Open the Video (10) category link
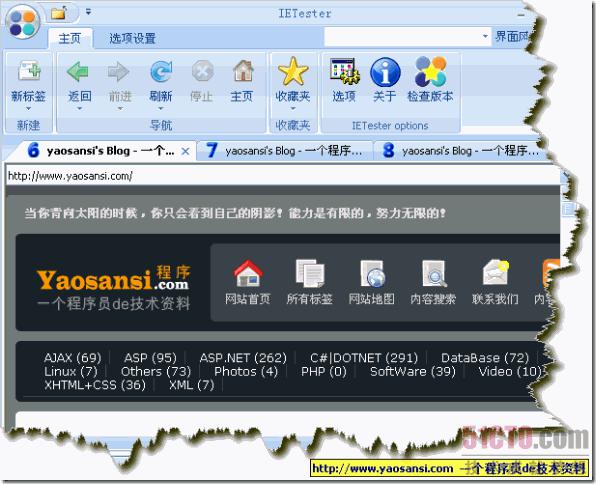Image resolution: width=596 pixels, height=484 pixels. 510,371
